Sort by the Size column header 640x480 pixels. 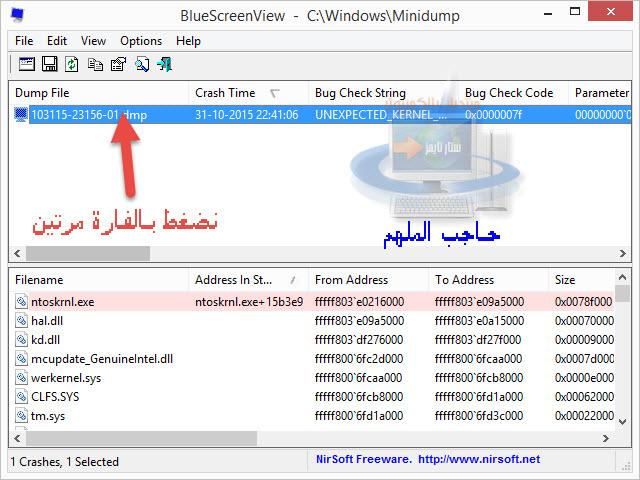(581, 280)
